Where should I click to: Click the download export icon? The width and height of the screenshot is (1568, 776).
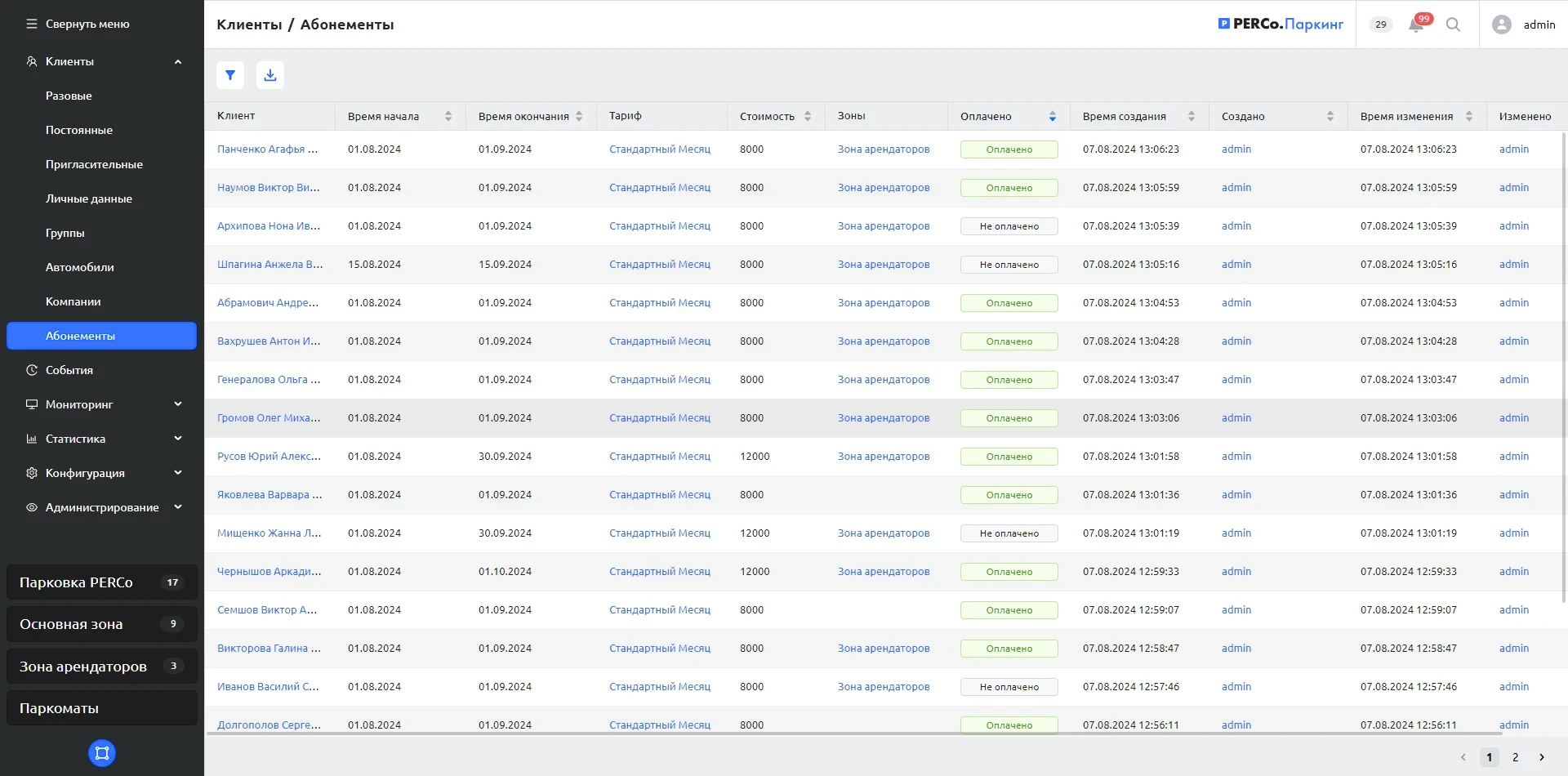point(270,75)
